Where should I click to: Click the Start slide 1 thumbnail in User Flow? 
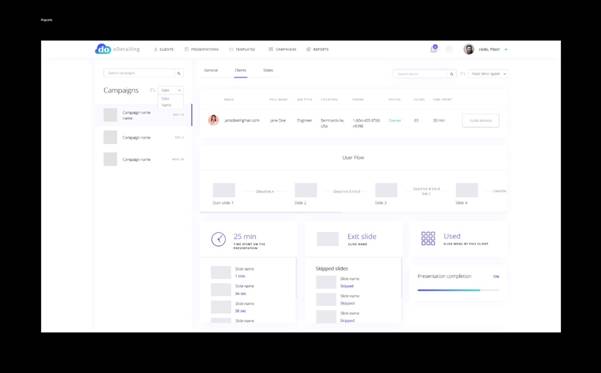224,190
